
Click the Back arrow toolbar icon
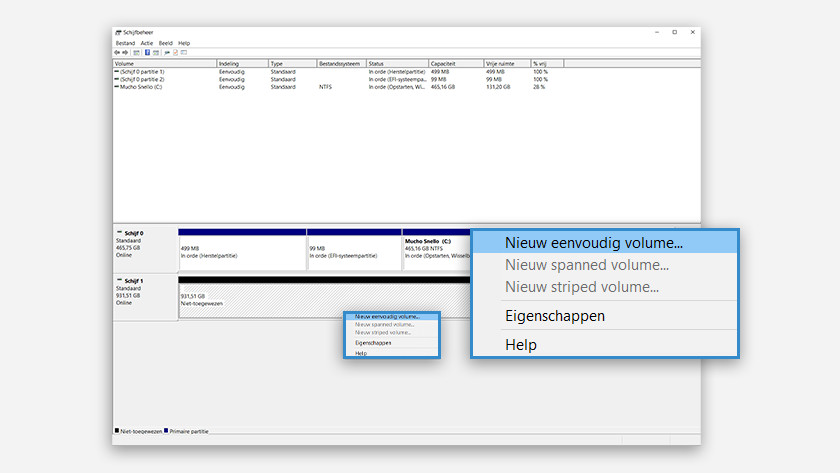pyautogui.click(x=117, y=52)
